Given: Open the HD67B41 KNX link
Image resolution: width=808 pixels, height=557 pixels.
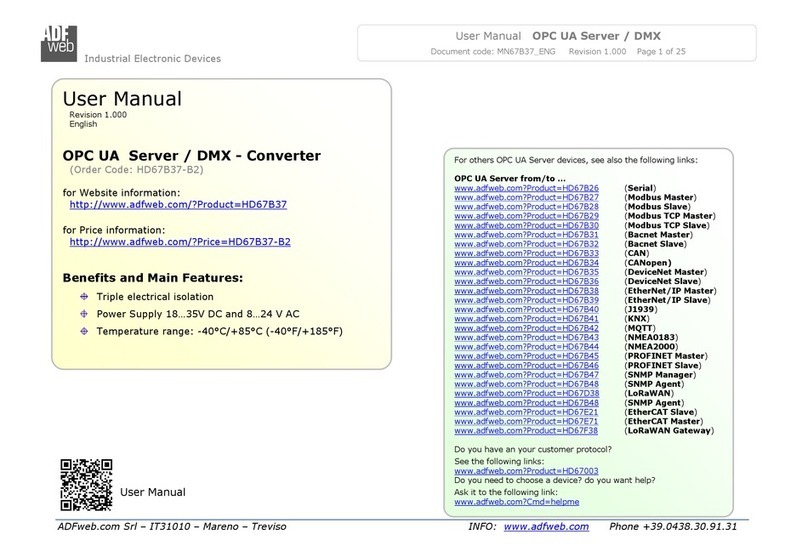Looking at the screenshot, I should (x=526, y=318).
